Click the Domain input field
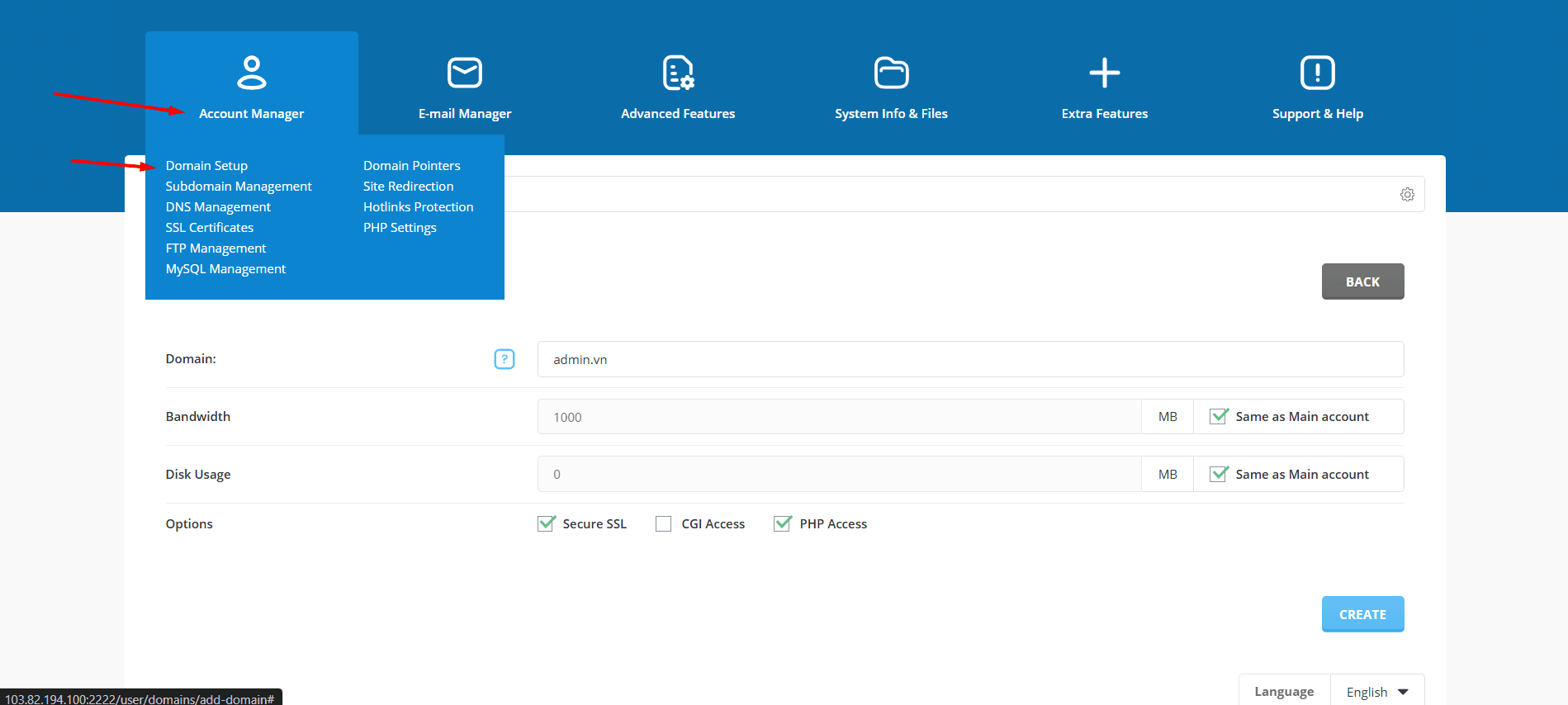Viewport: 1568px width, 705px height. [970, 359]
